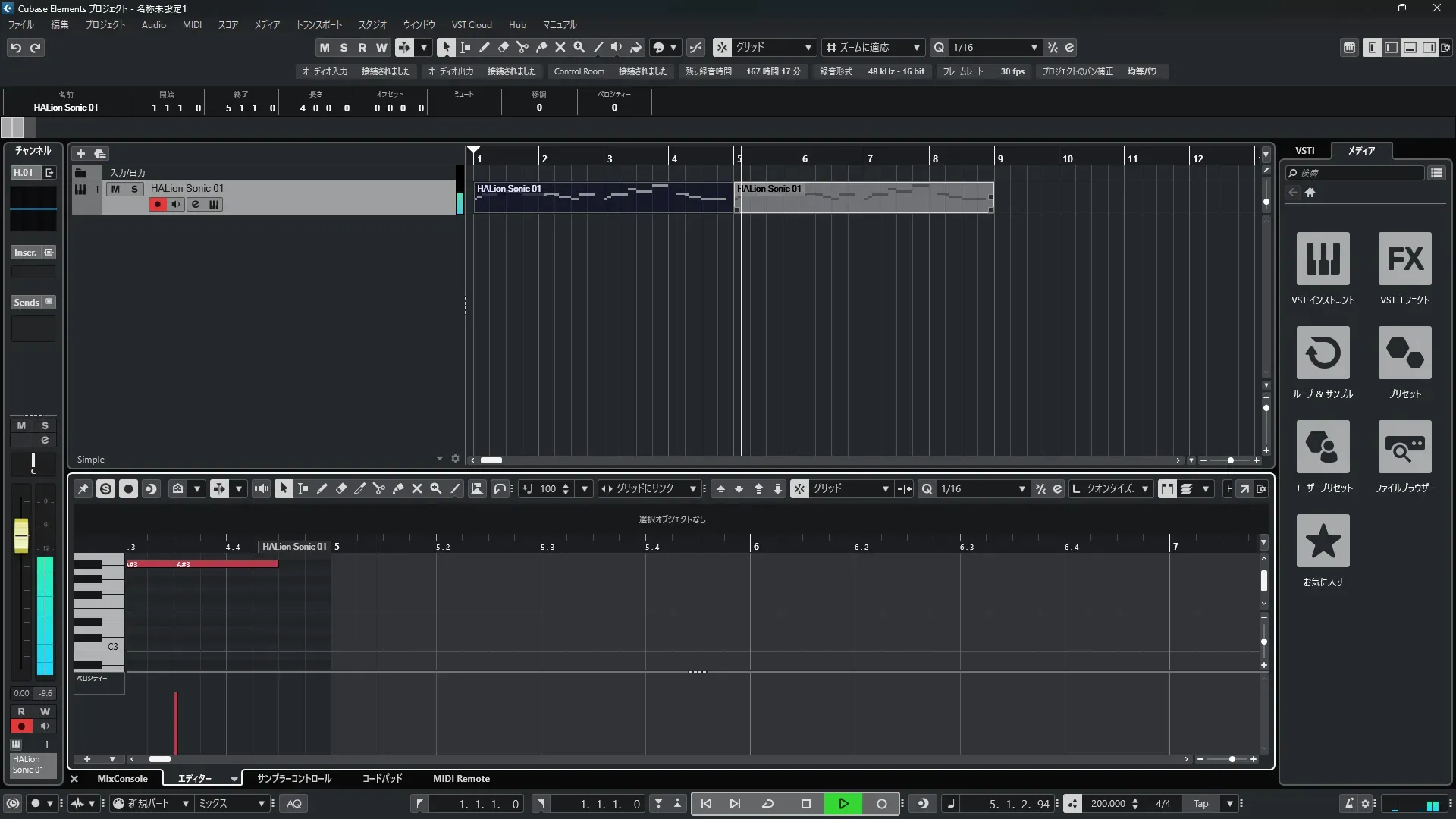Mute the HALion Sonic 01 track
The image size is (1456, 819).
click(115, 189)
